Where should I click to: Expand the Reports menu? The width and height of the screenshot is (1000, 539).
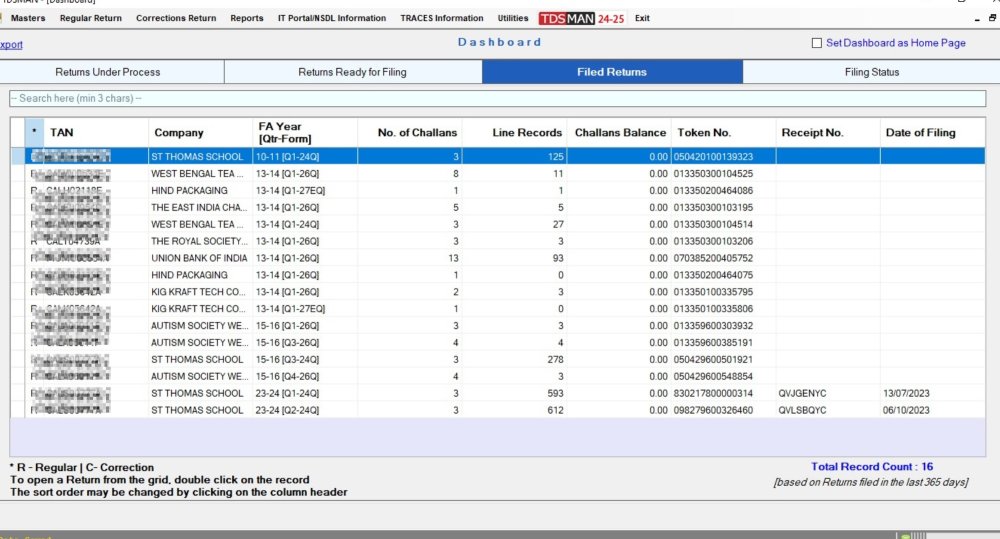click(x=247, y=18)
